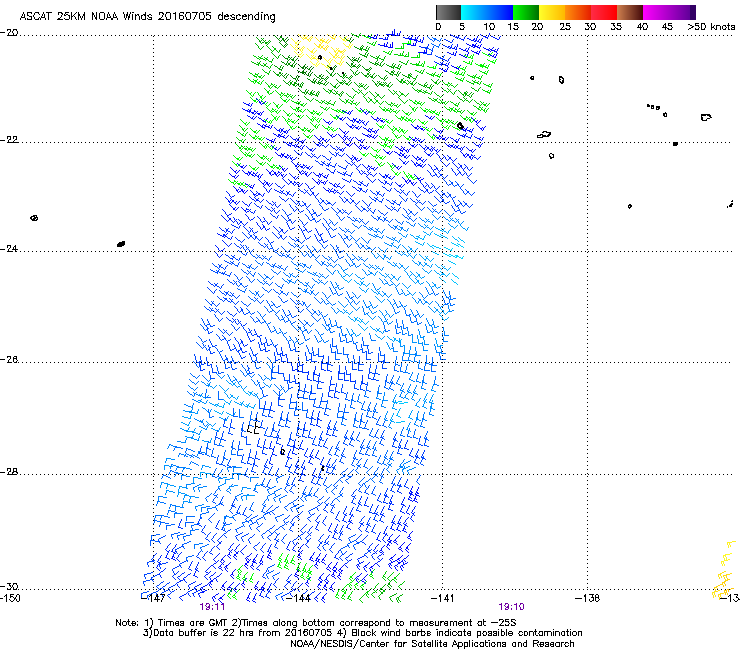Click the latitude label -30
The image size is (740, 650).
[9, 586]
